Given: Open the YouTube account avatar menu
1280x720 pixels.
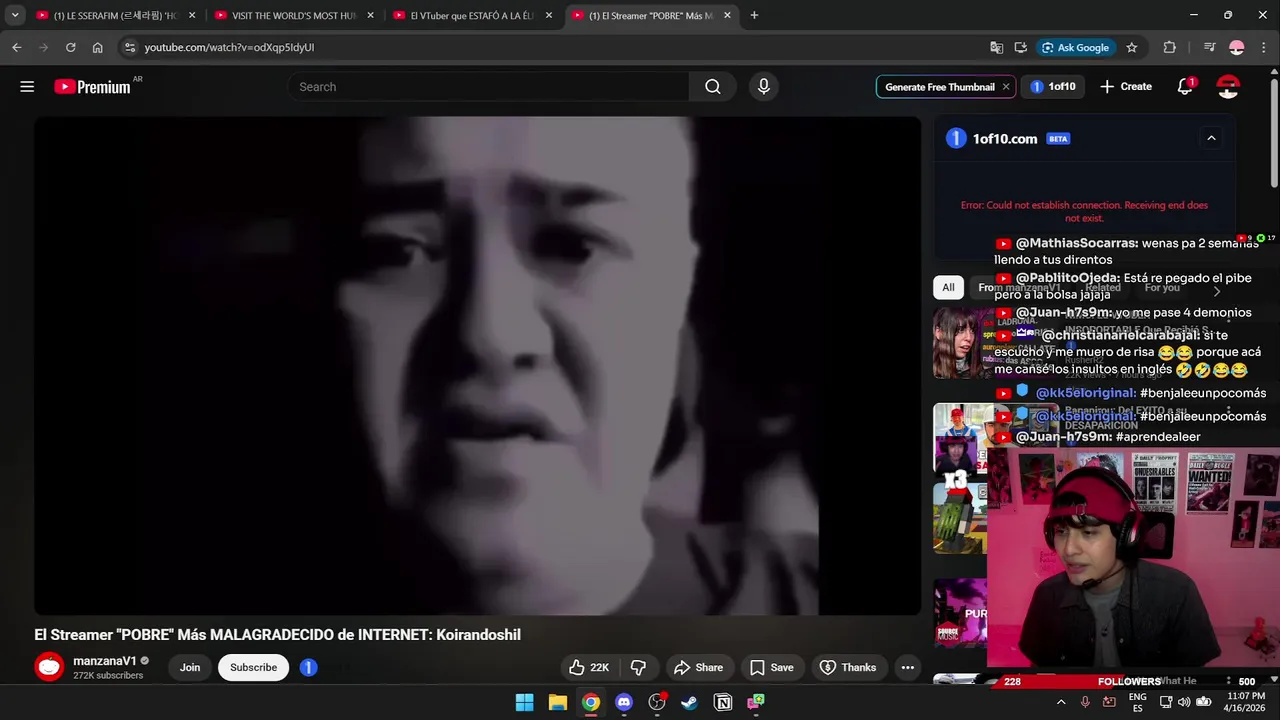Looking at the screenshot, I should coord(1228,87).
